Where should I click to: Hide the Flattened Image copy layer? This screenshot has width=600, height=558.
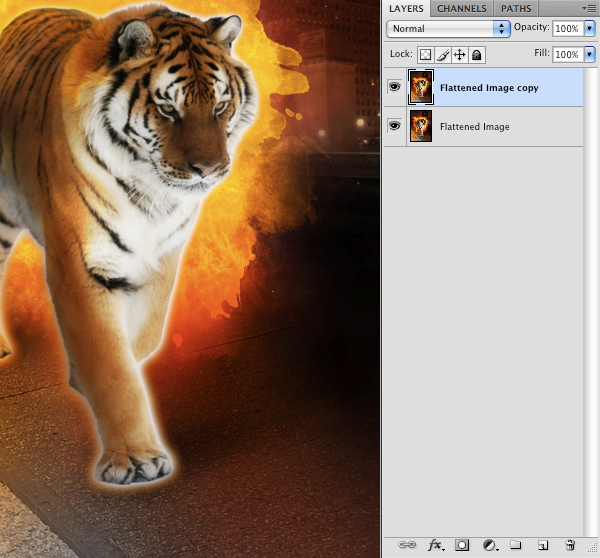click(395, 87)
